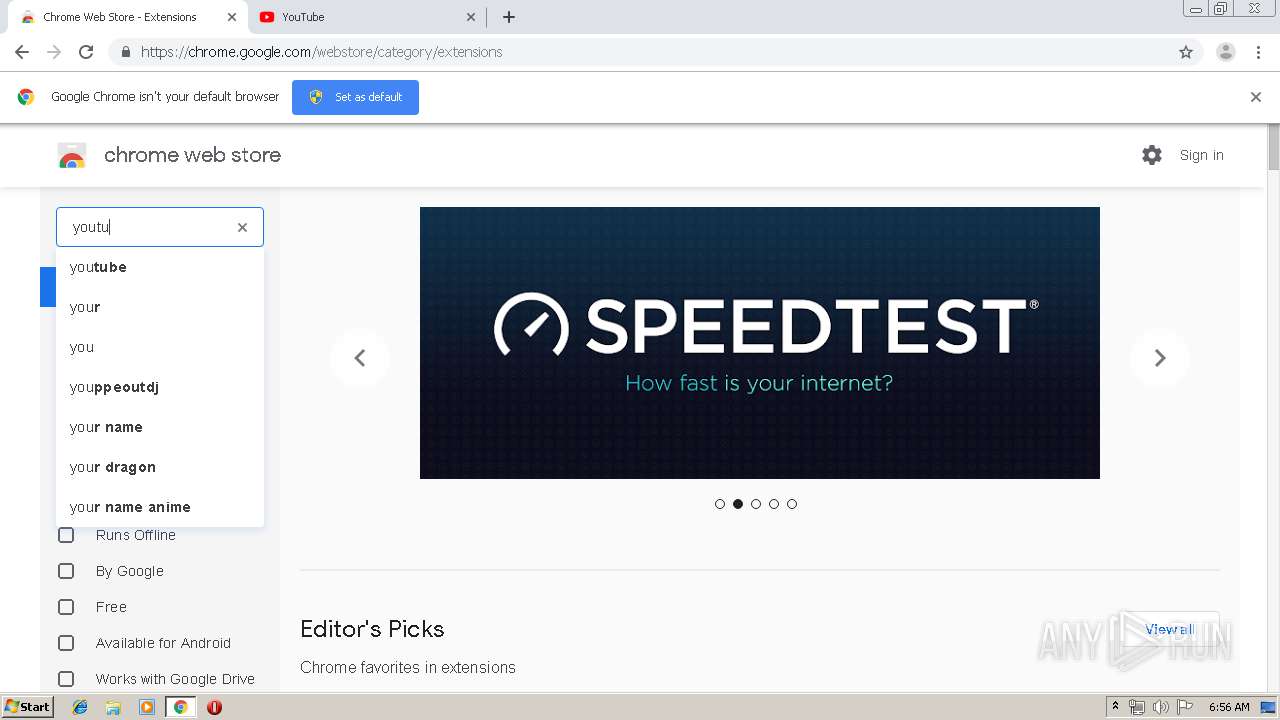View site info via the padlock icon
Viewport: 1280px width, 720px height.
coord(125,52)
